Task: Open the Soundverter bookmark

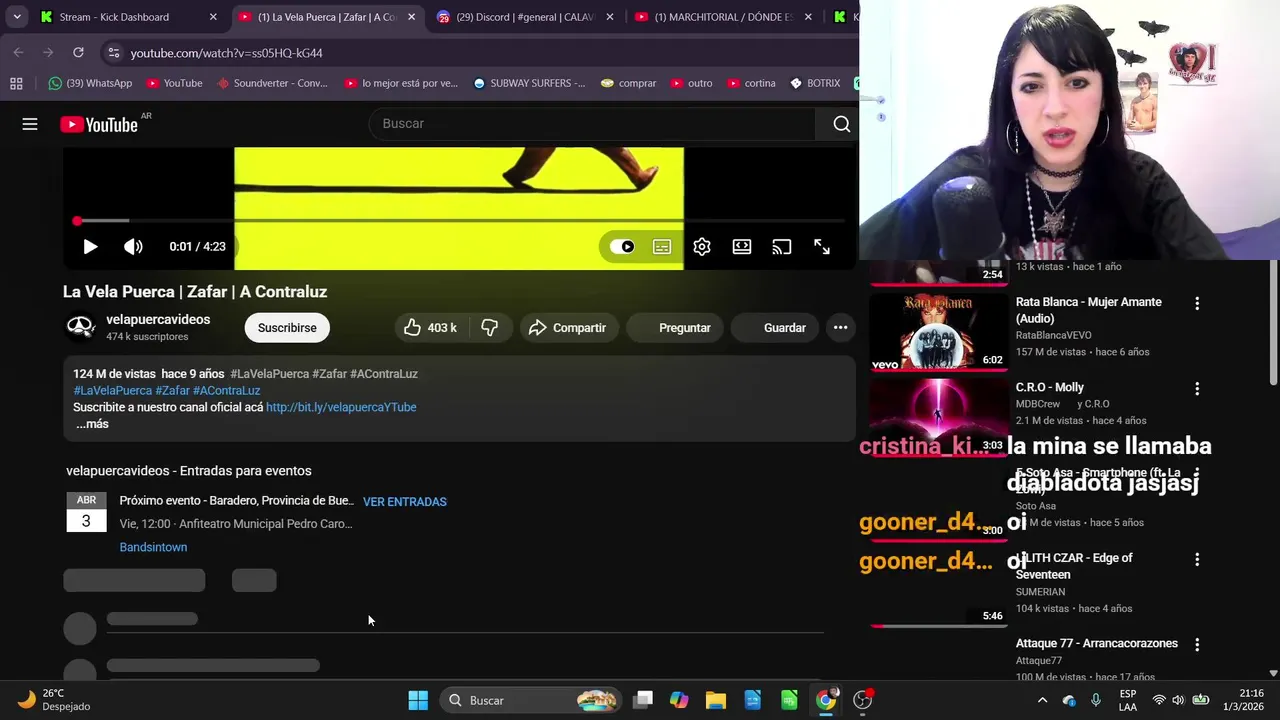Action: coord(271,83)
